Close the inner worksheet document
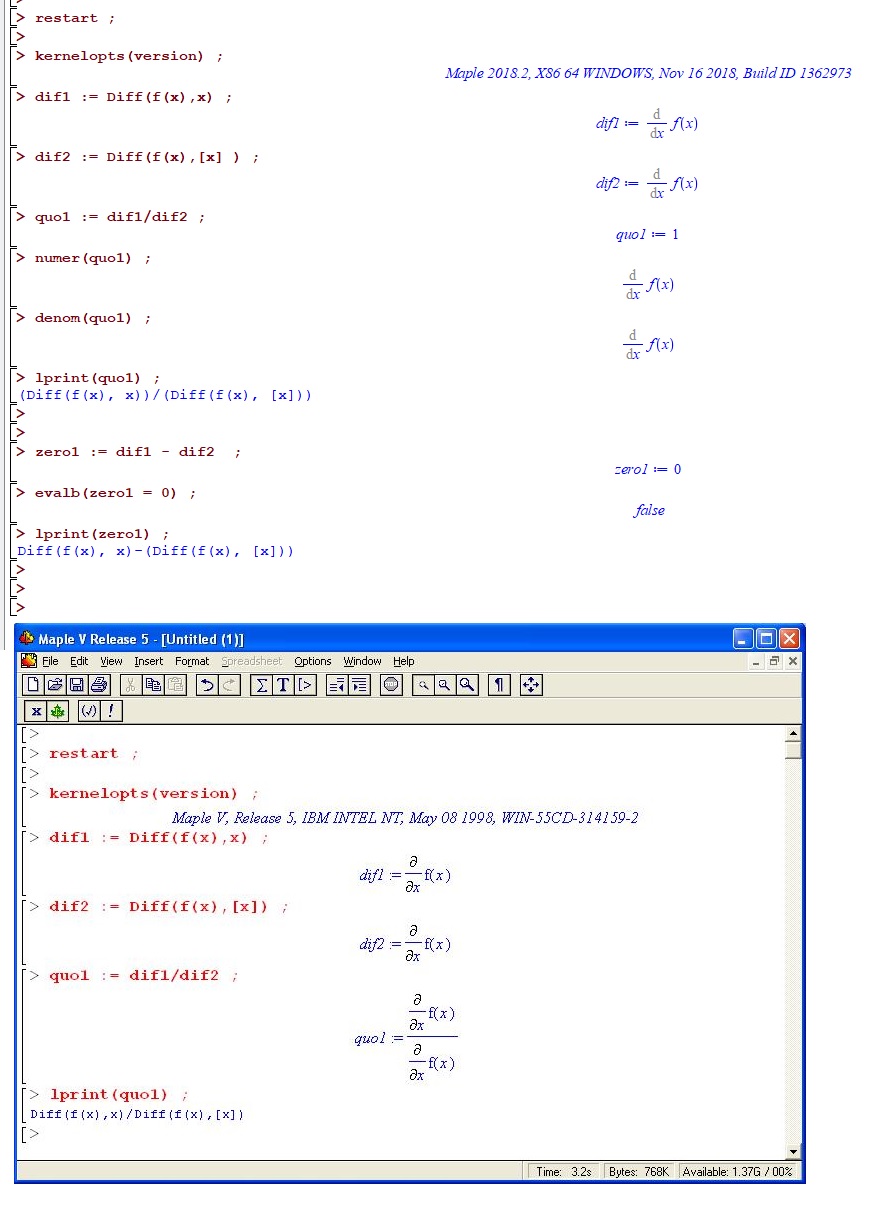 793,661
